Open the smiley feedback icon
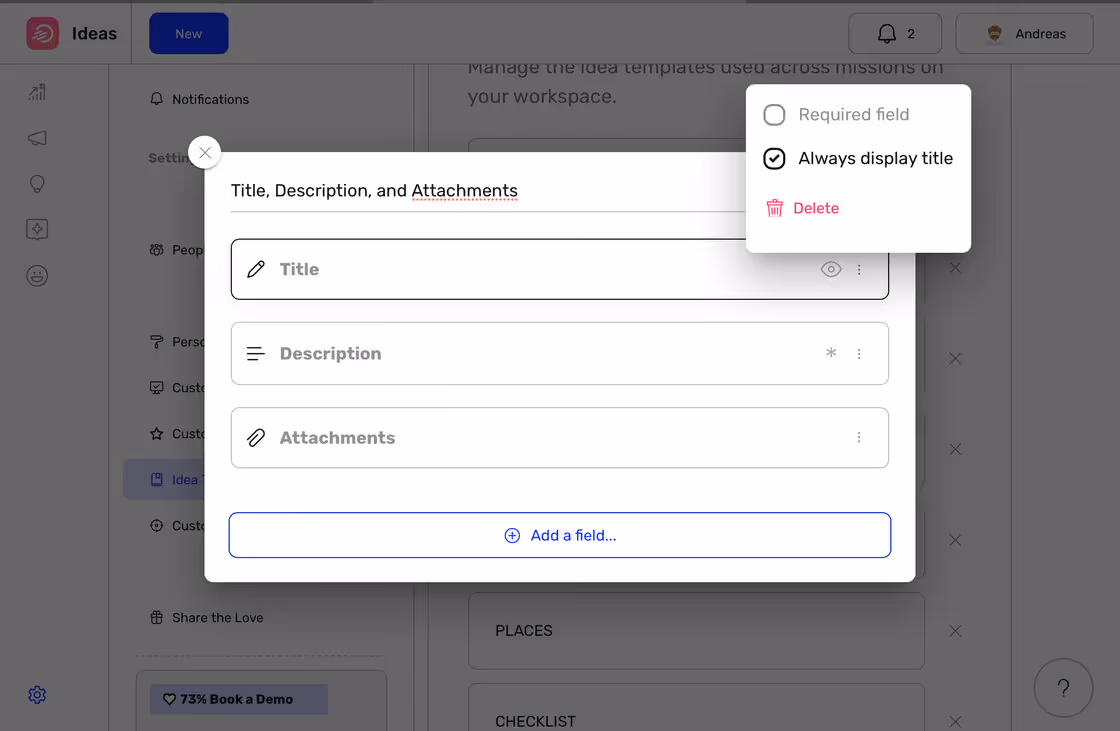The width and height of the screenshot is (1120, 731). click(x=37, y=276)
